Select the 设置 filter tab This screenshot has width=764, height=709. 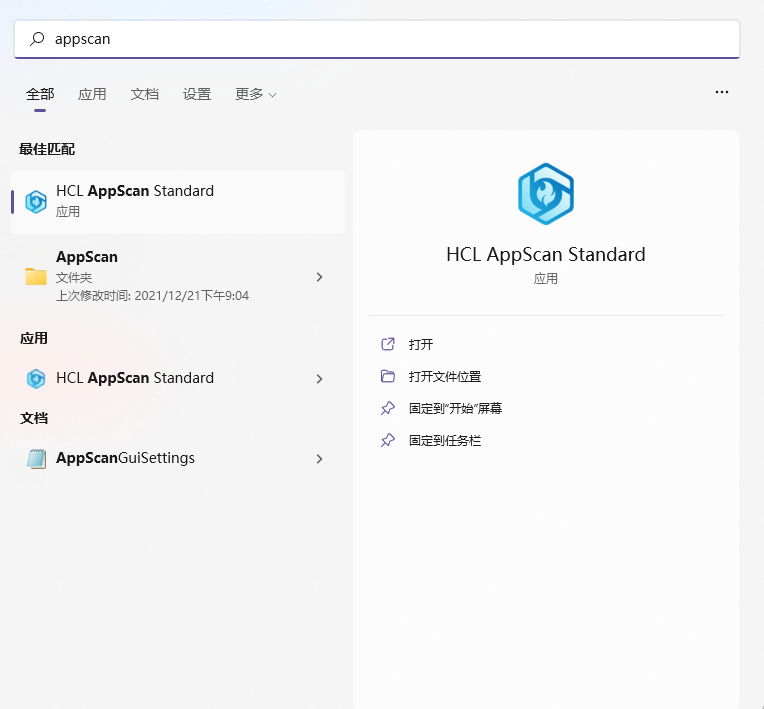click(197, 94)
